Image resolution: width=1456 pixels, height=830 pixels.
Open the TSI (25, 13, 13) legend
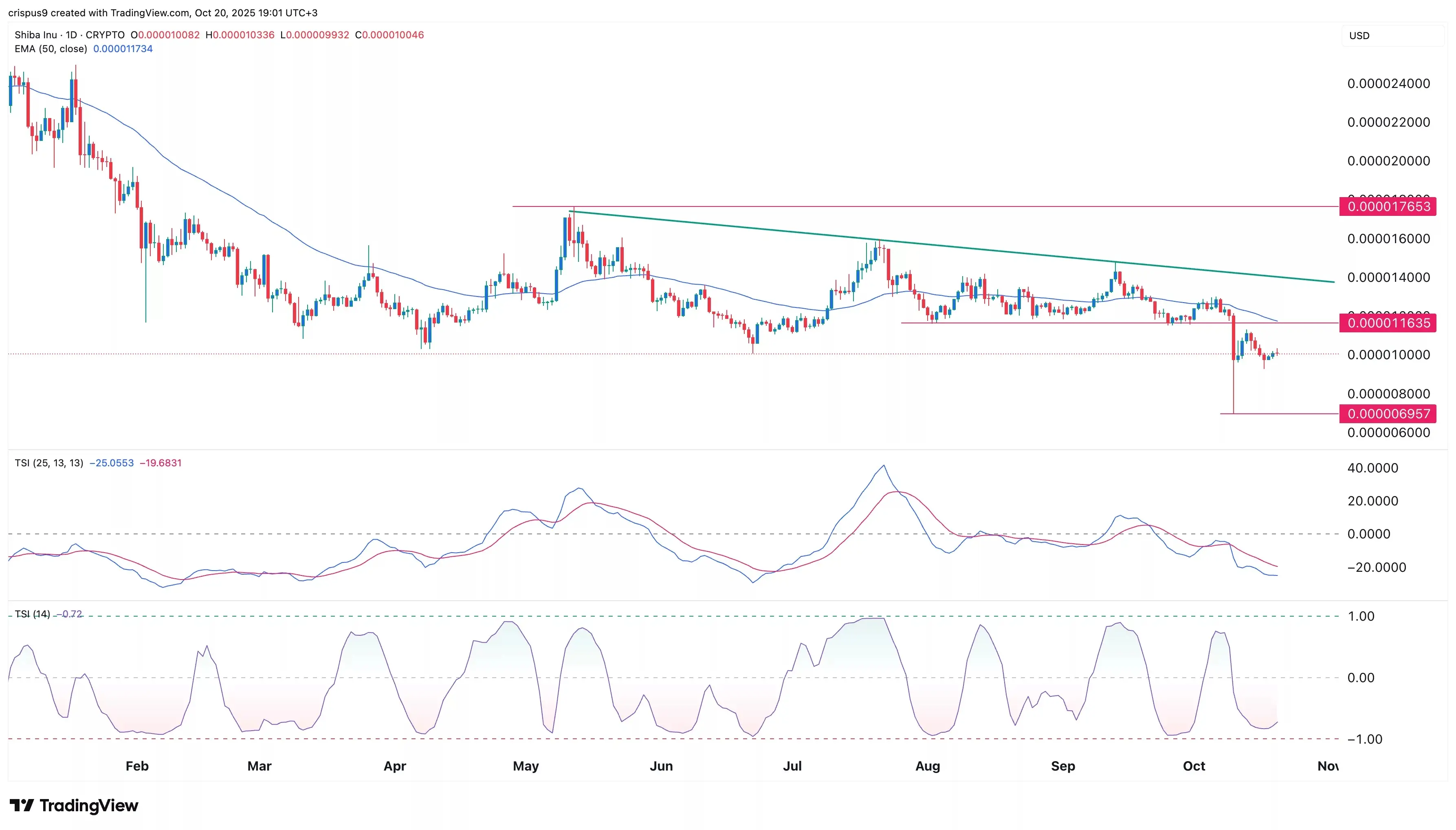tap(48, 463)
